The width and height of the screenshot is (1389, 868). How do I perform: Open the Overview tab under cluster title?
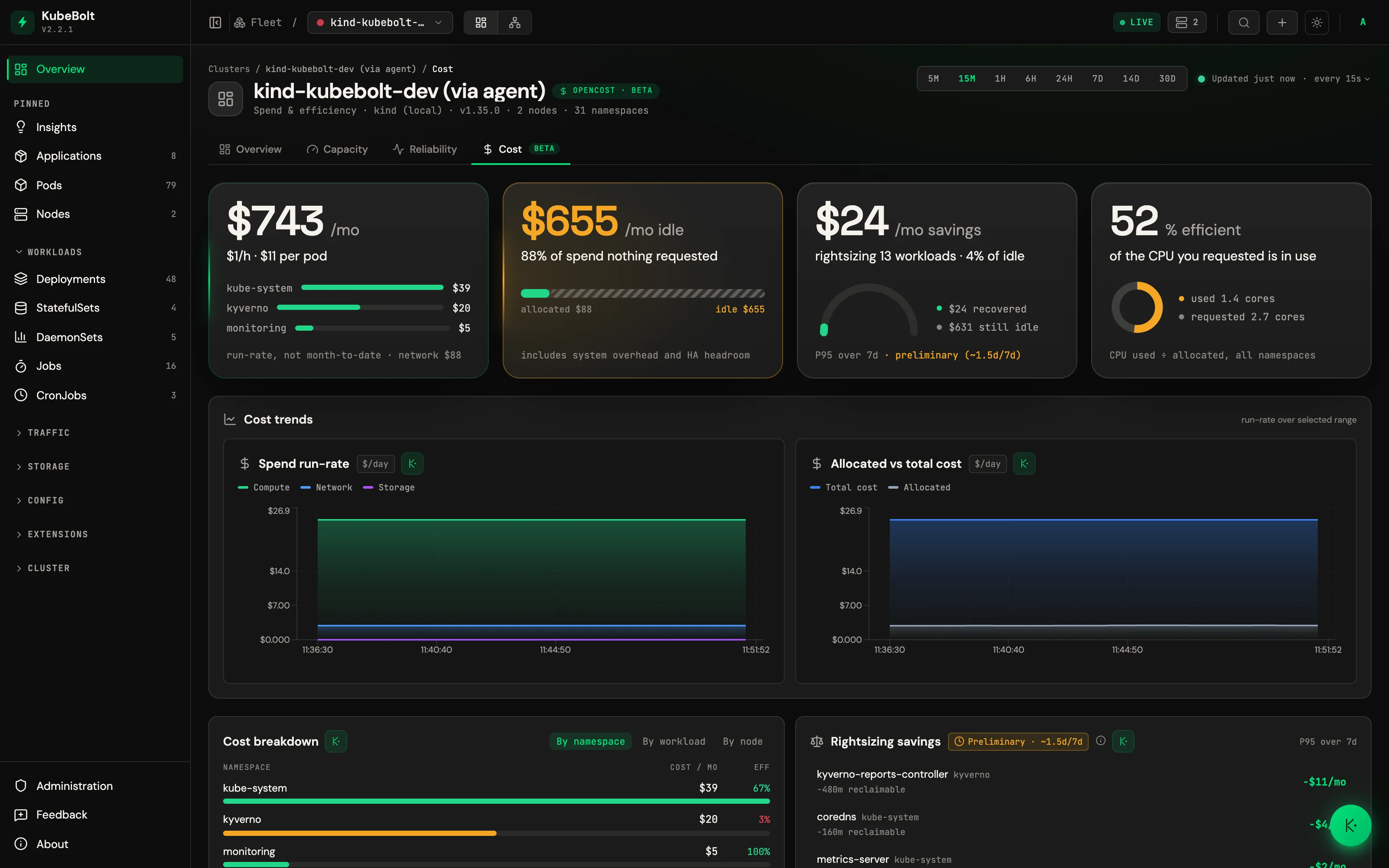[x=250, y=149]
